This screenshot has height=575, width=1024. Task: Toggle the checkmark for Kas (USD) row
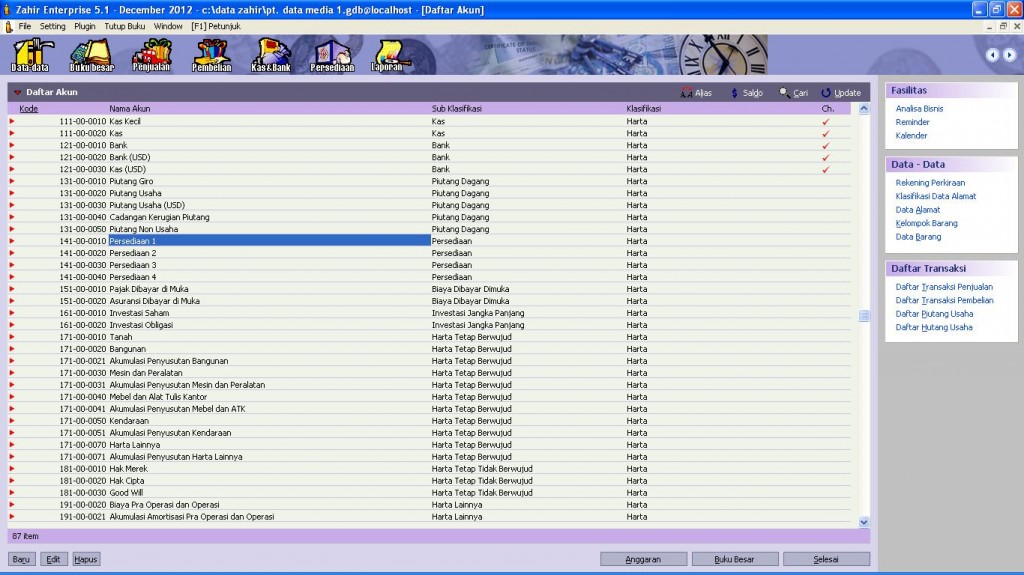coord(826,169)
